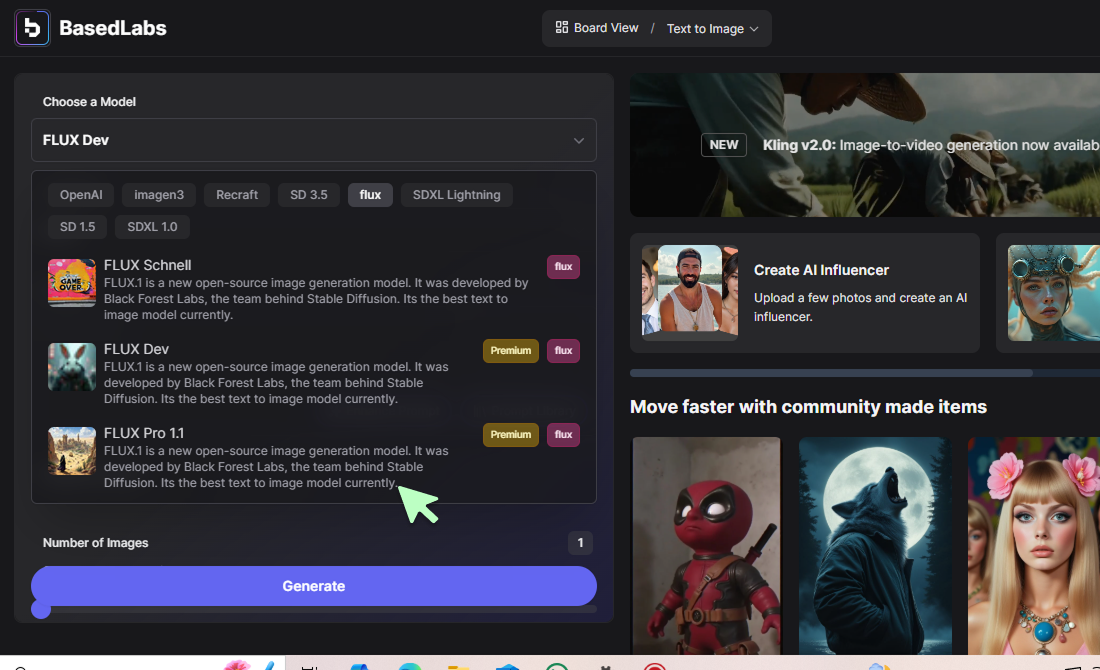The width and height of the screenshot is (1100, 670).
Task: Open the cyborg woman card thumbnail
Action: 1054,293
